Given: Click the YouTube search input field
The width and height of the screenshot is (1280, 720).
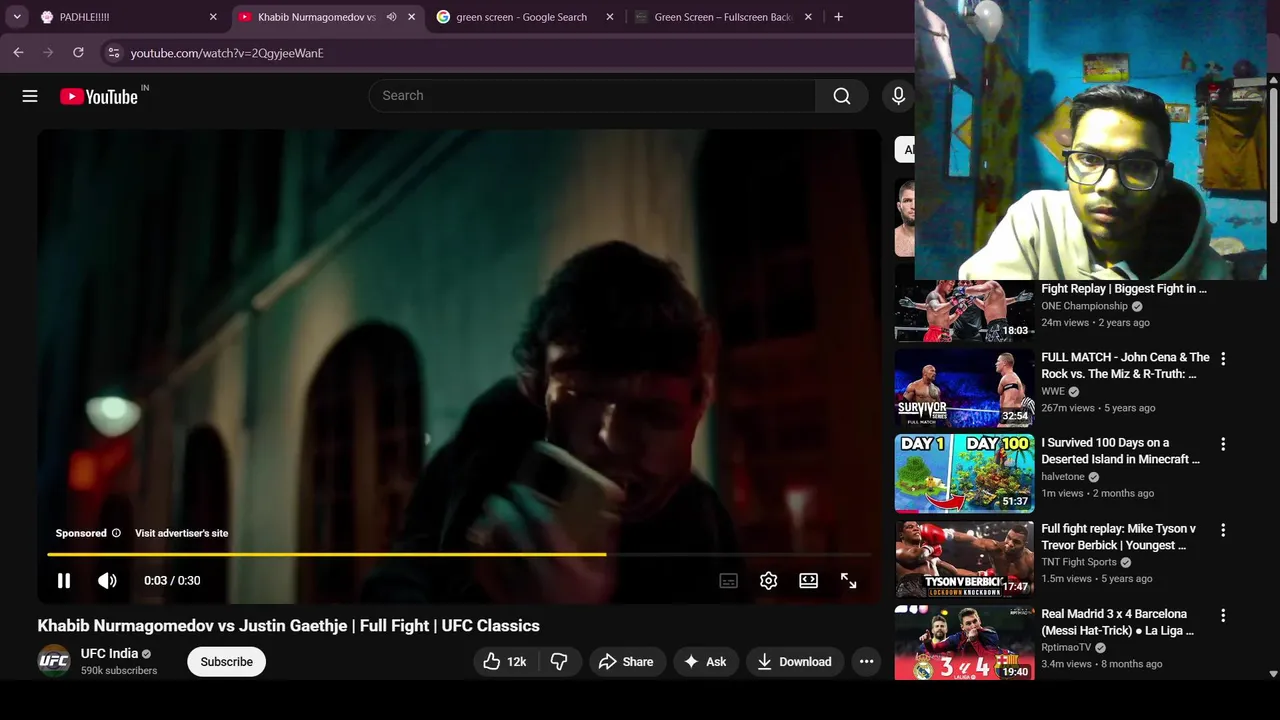Looking at the screenshot, I should pos(592,96).
